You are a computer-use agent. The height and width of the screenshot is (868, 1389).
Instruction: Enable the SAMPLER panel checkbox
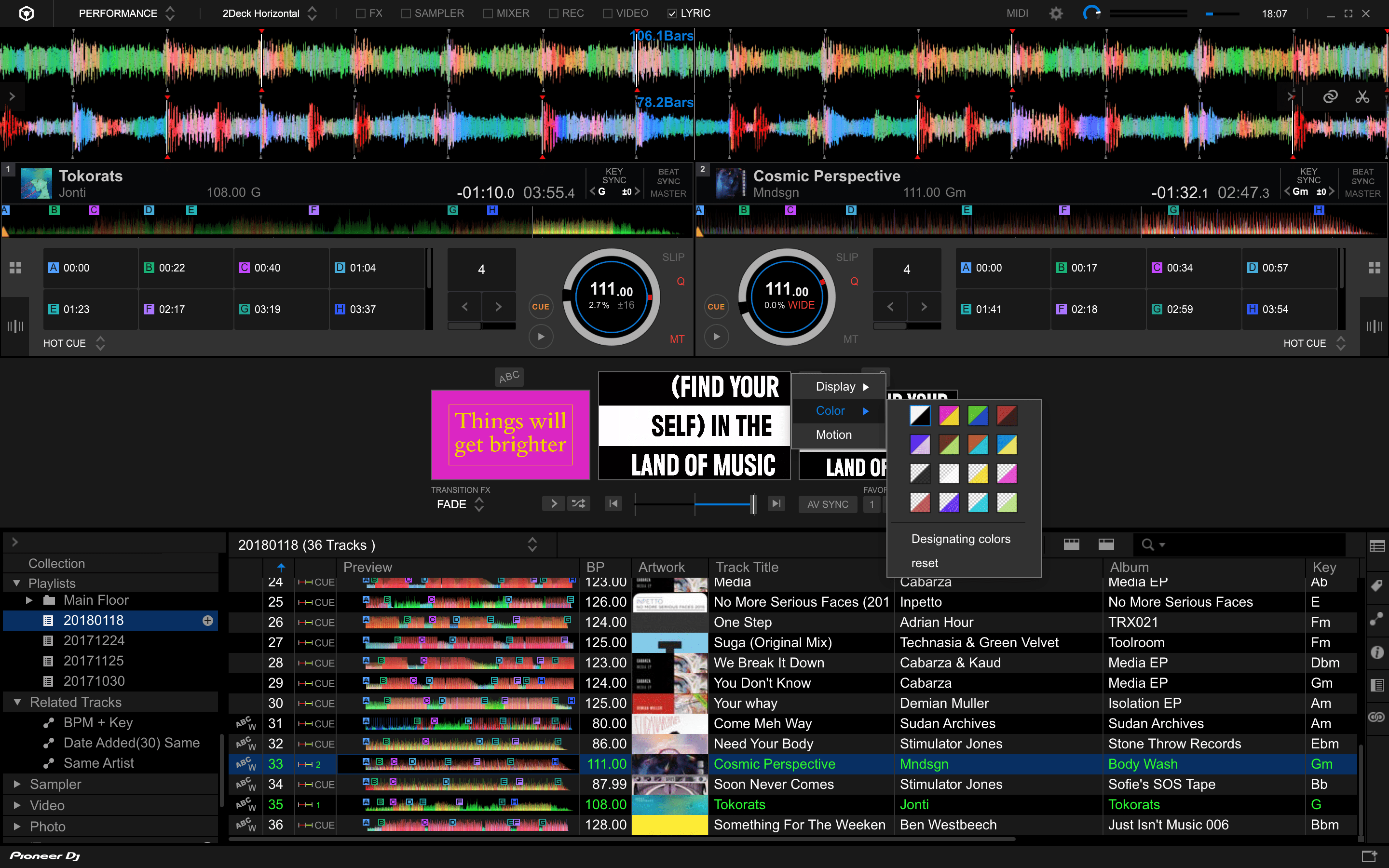click(x=406, y=13)
